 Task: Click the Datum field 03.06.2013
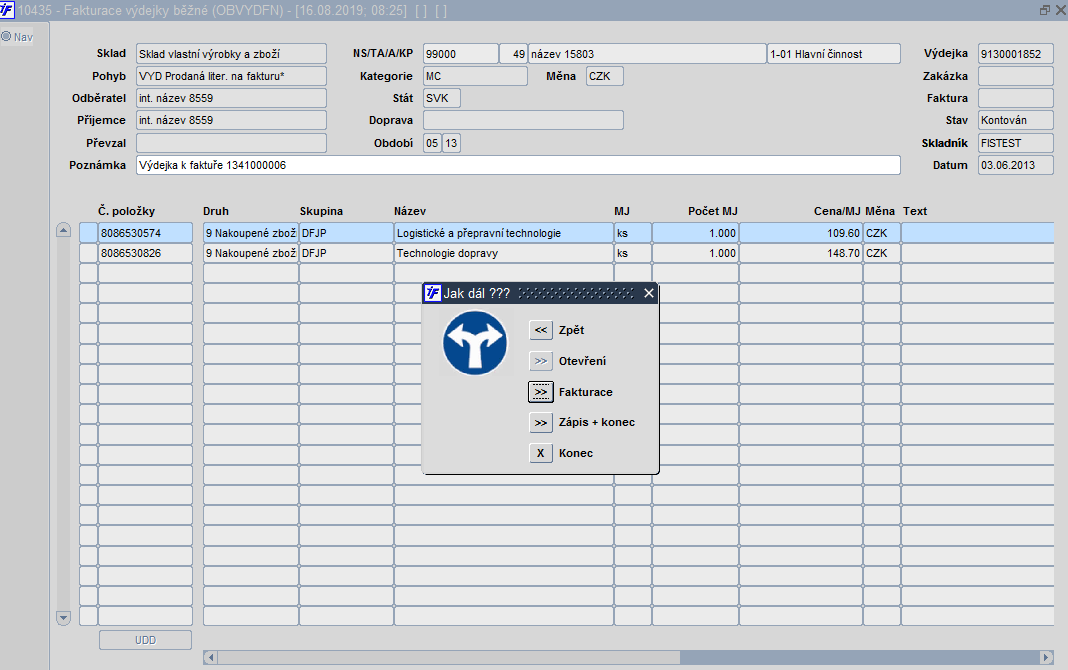pyautogui.click(x=1016, y=165)
